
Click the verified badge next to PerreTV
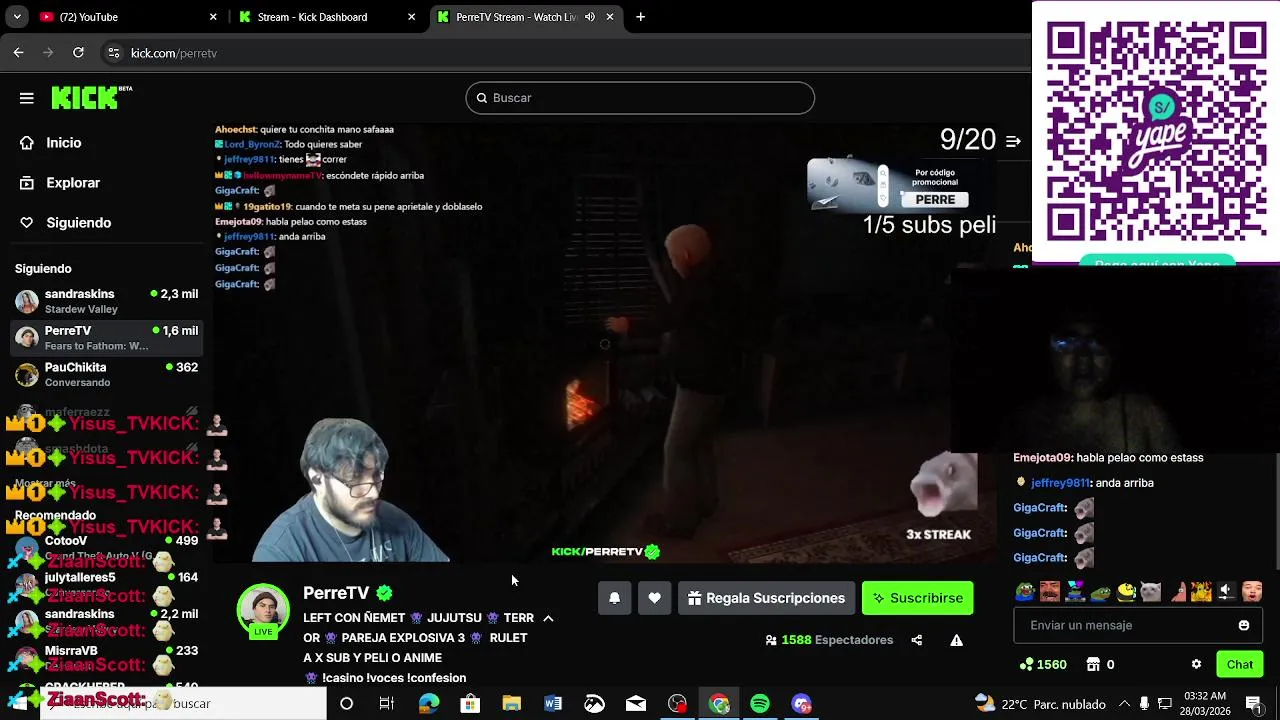click(384, 593)
